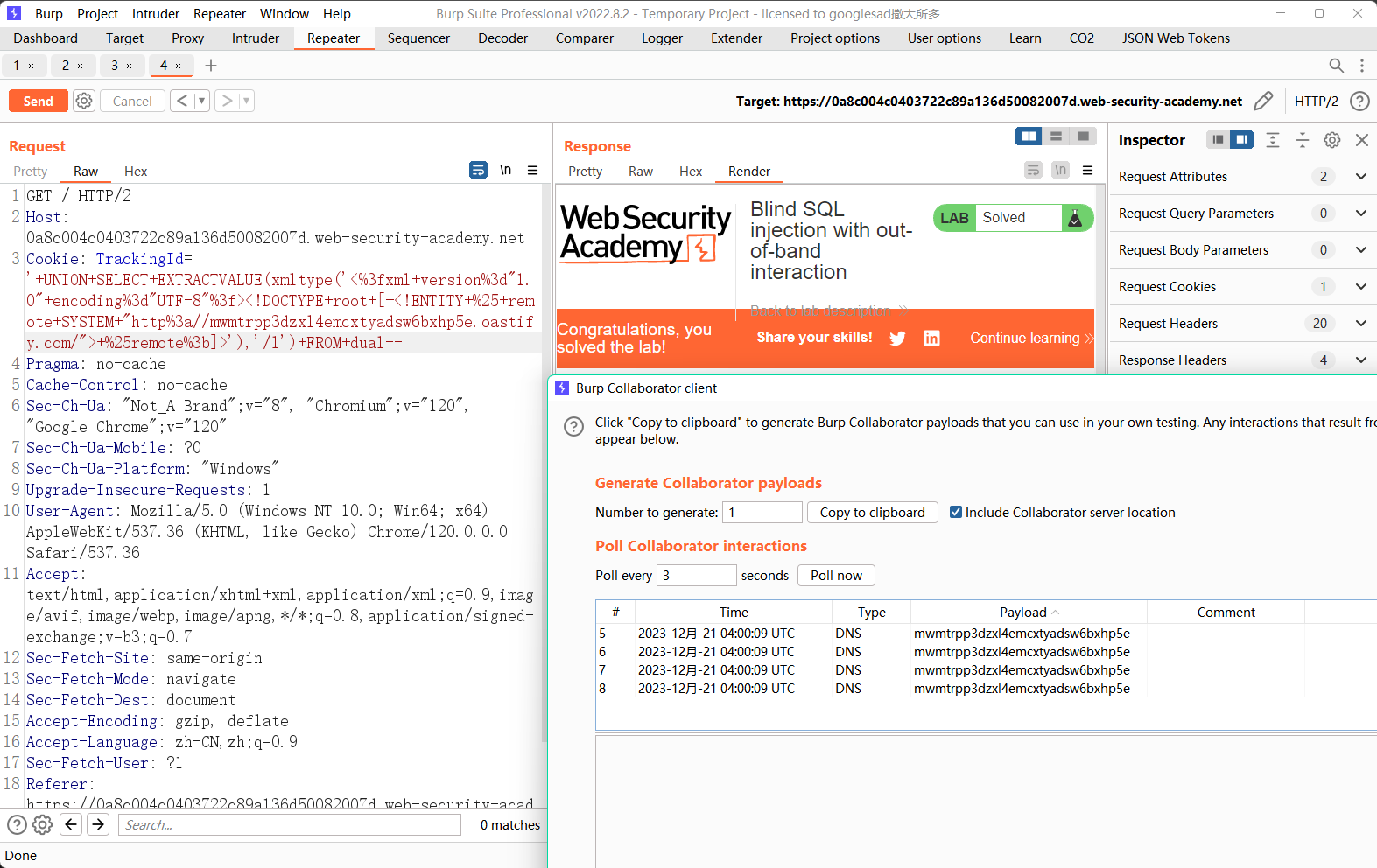Click the search help question mark icon
1377x868 pixels.
click(x=17, y=824)
